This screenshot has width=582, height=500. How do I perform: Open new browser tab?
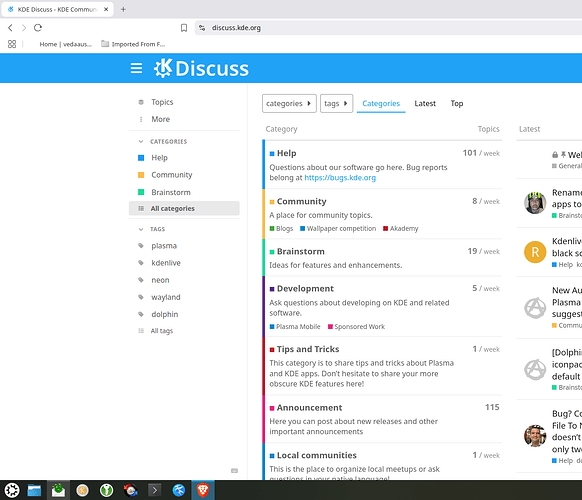(123, 9)
